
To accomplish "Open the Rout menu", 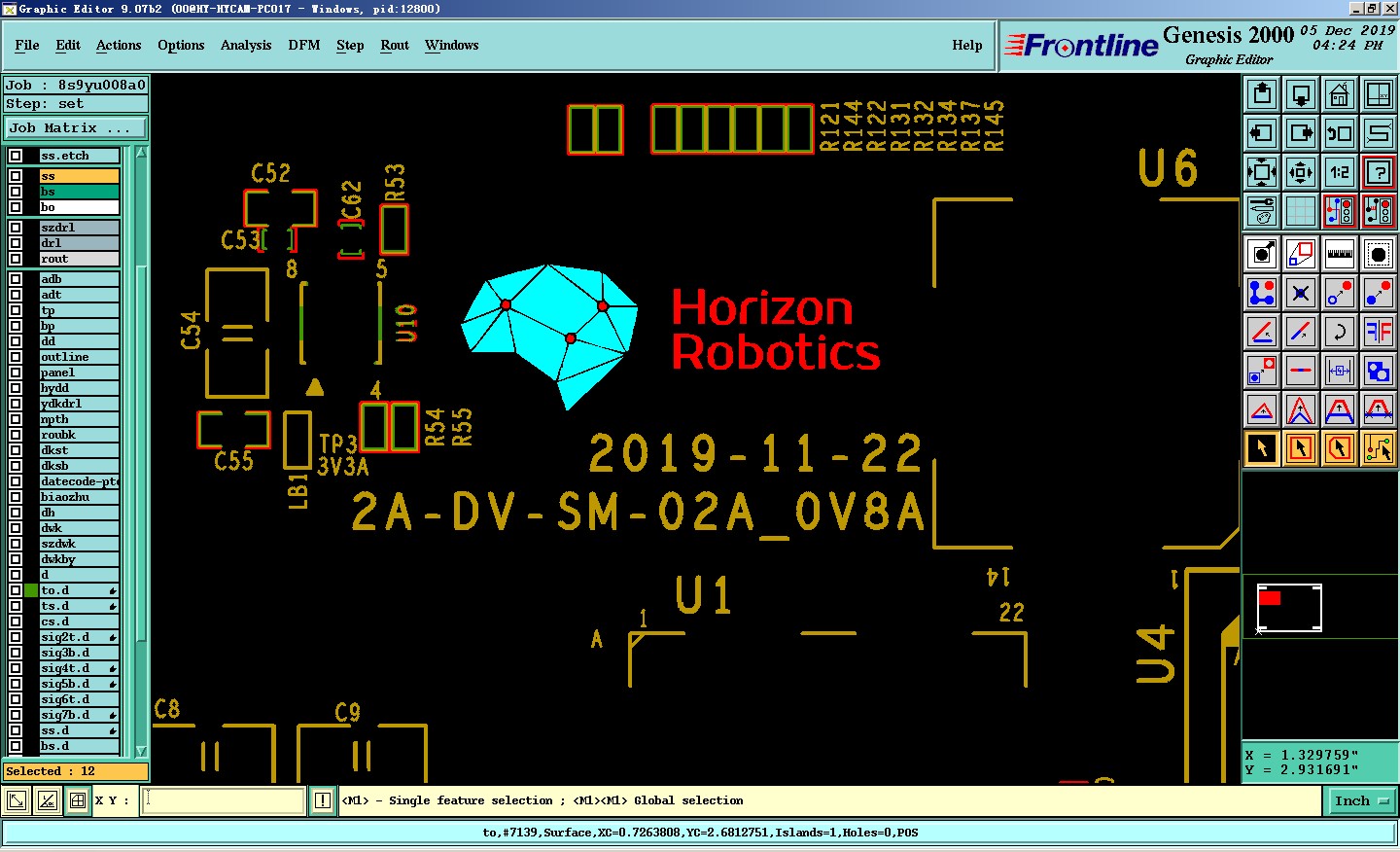I will tap(395, 45).
